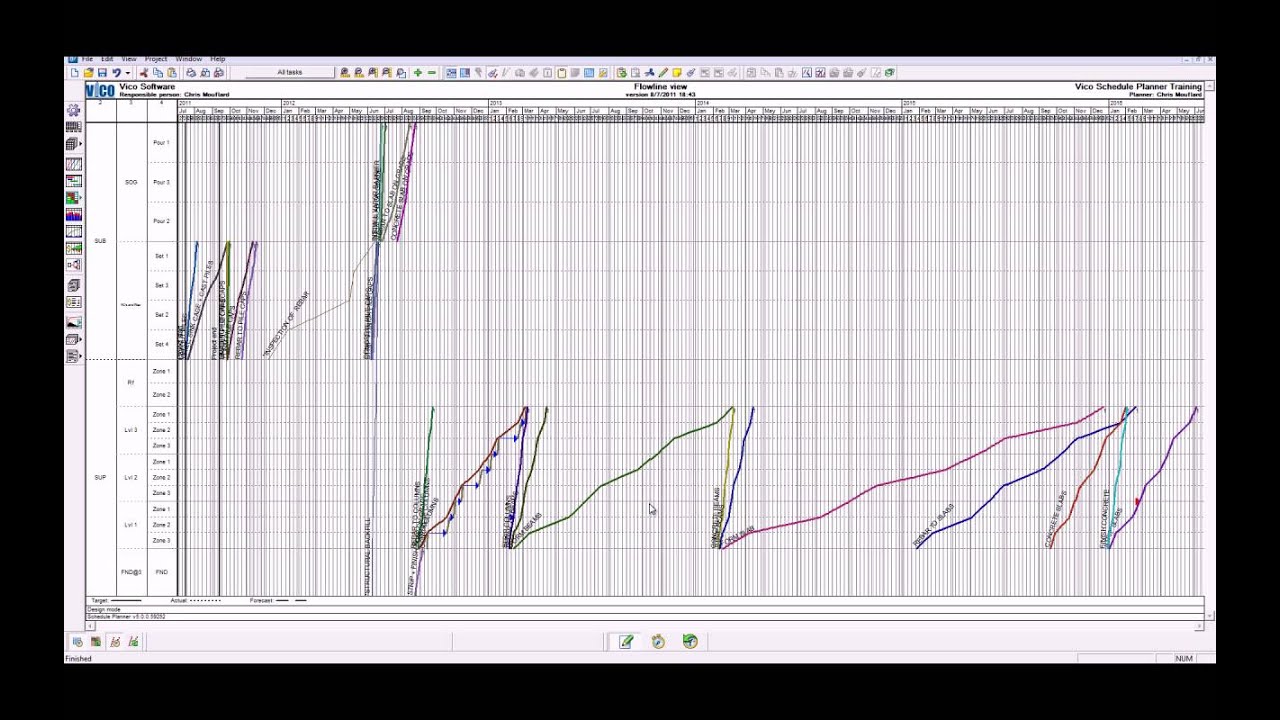Create a new project with New icon
The height and width of the screenshot is (720, 1280).
click(x=75, y=72)
